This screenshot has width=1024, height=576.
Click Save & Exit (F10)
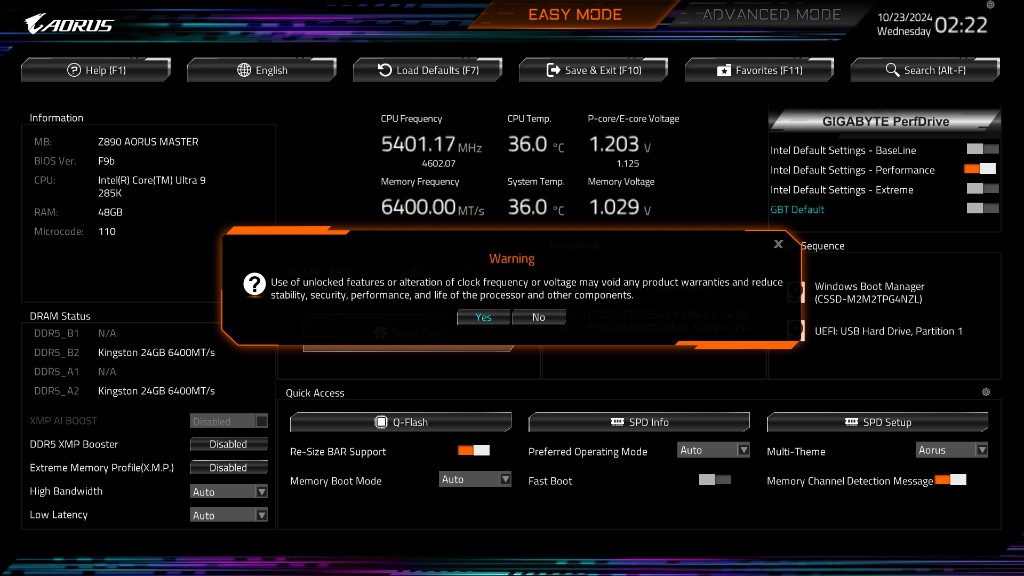coord(593,70)
